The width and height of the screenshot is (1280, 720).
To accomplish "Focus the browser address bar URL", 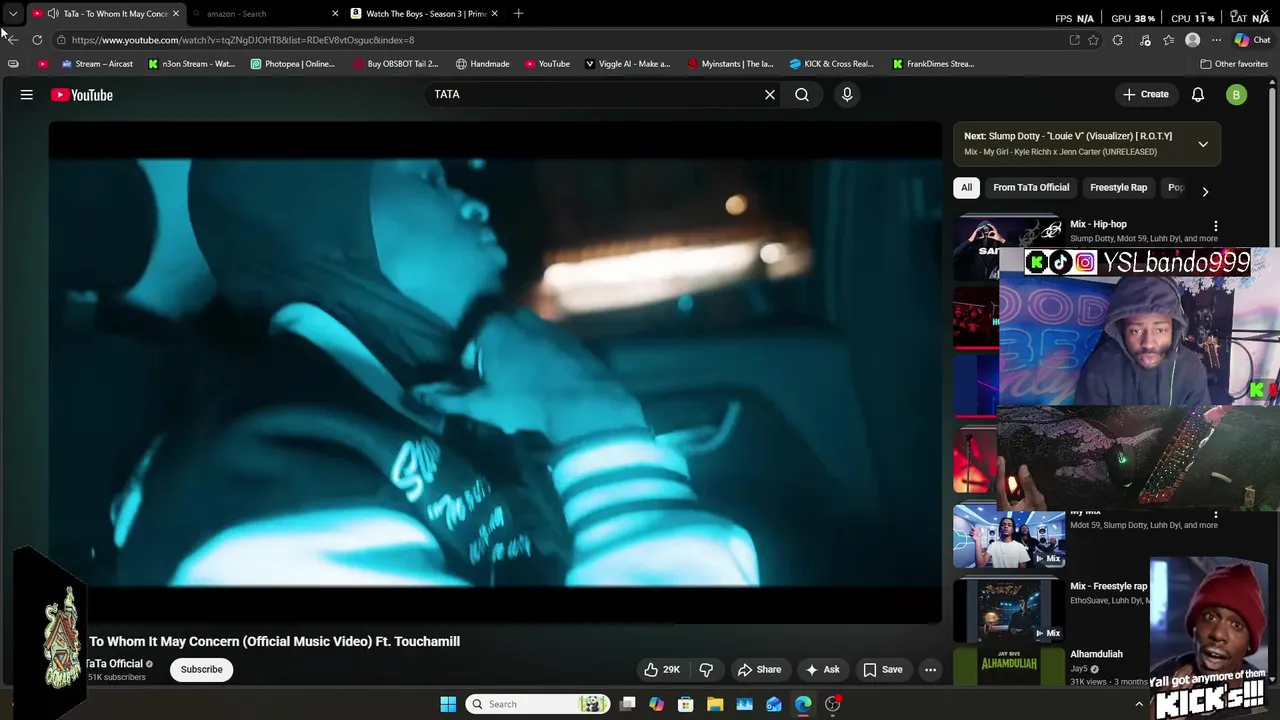I will coord(243,40).
